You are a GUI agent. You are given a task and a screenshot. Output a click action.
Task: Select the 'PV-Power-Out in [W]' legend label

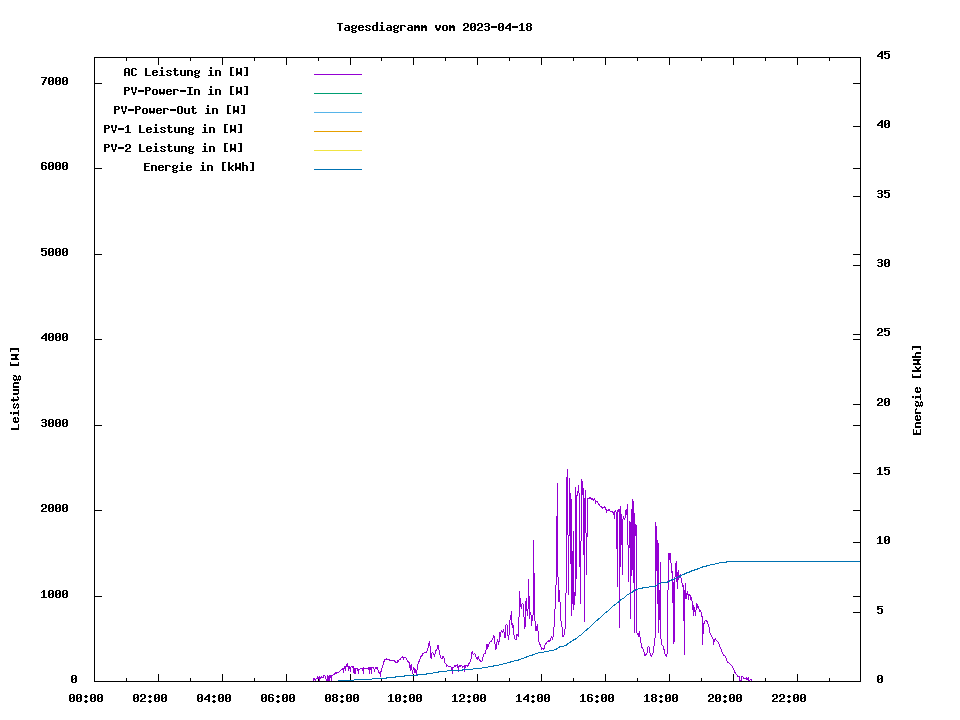pyautogui.click(x=180, y=110)
